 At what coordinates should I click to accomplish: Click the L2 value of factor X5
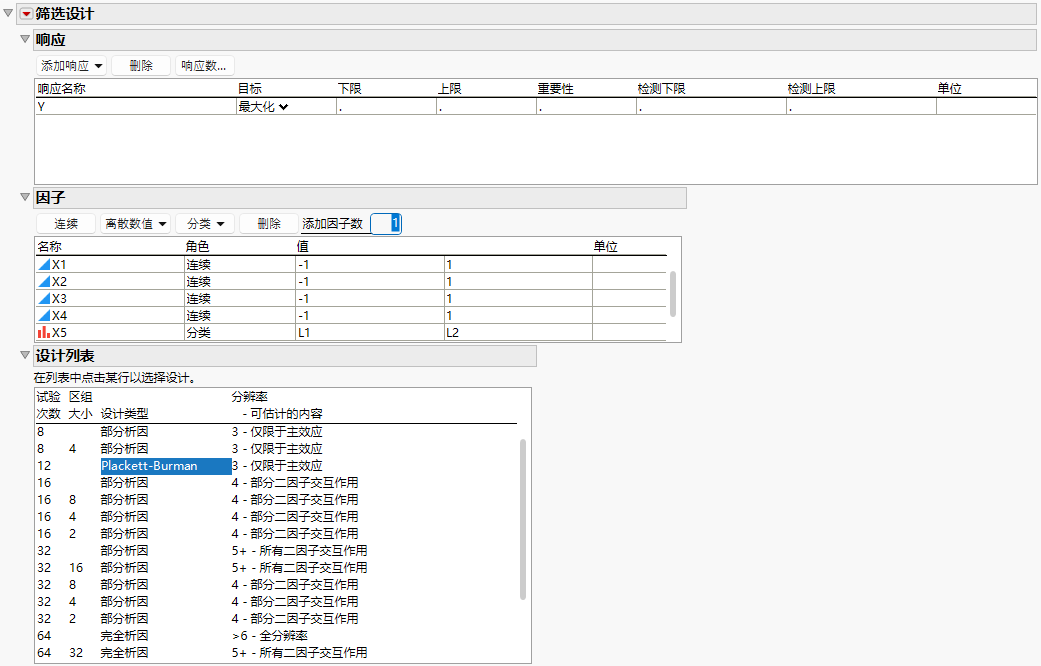click(x=518, y=333)
